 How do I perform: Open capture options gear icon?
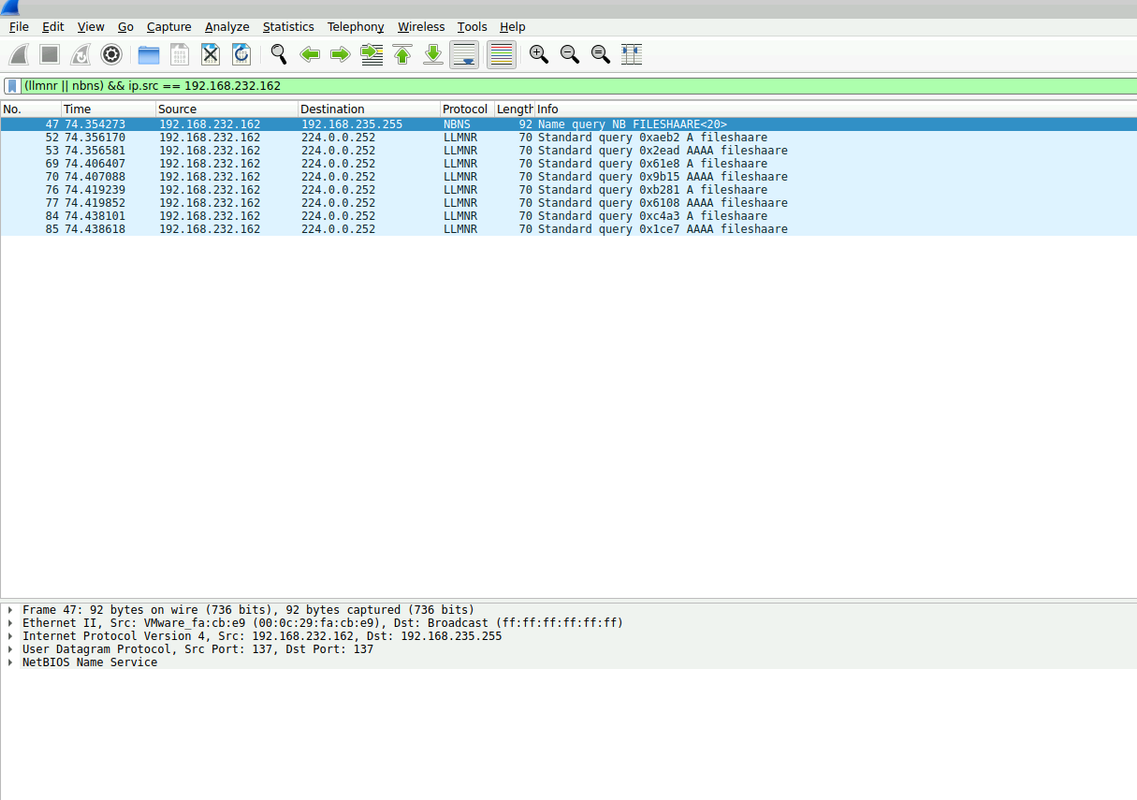click(111, 54)
